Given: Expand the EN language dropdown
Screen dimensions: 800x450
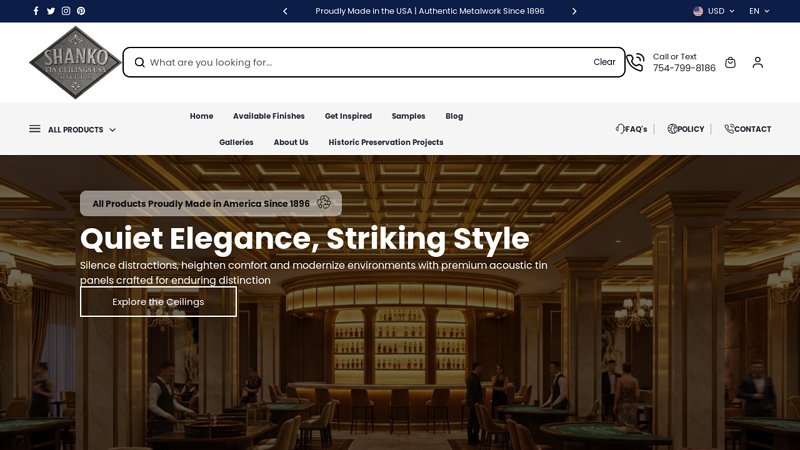Looking at the screenshot, I should click(760, 11).
